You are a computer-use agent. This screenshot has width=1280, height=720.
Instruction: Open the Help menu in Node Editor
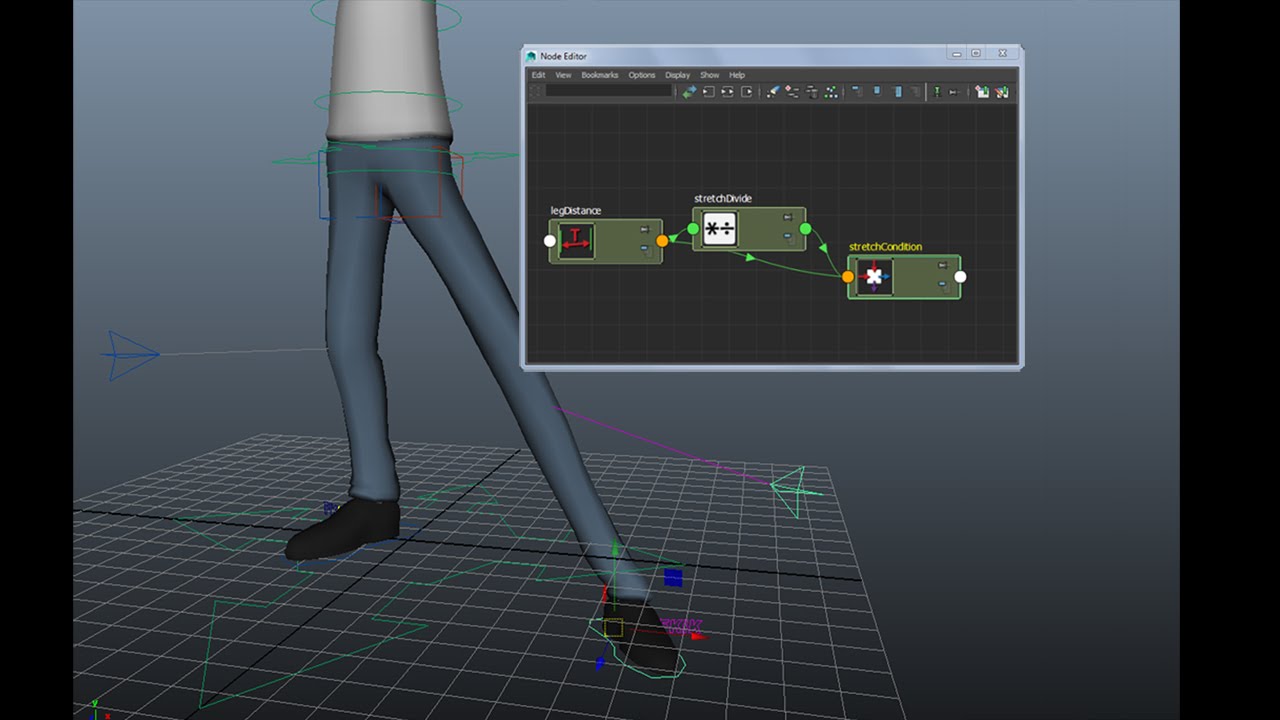pos(737,75)
